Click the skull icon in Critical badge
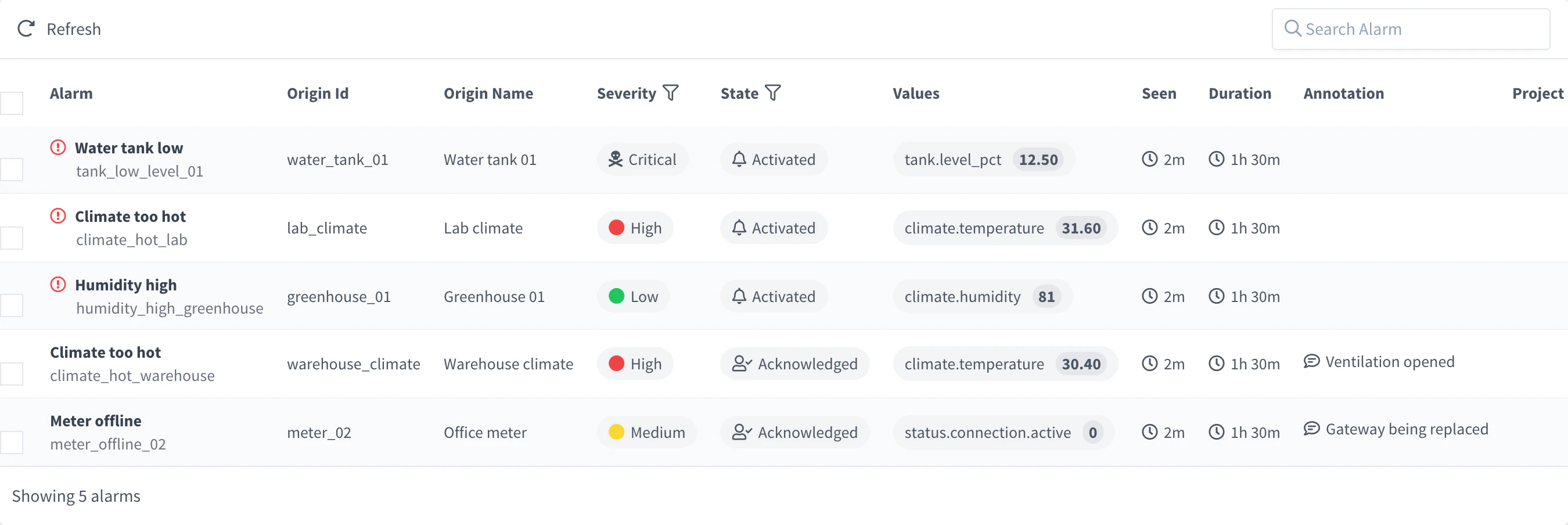The width and height of the screenshot is (1568, 525). (x=616, y=159)
